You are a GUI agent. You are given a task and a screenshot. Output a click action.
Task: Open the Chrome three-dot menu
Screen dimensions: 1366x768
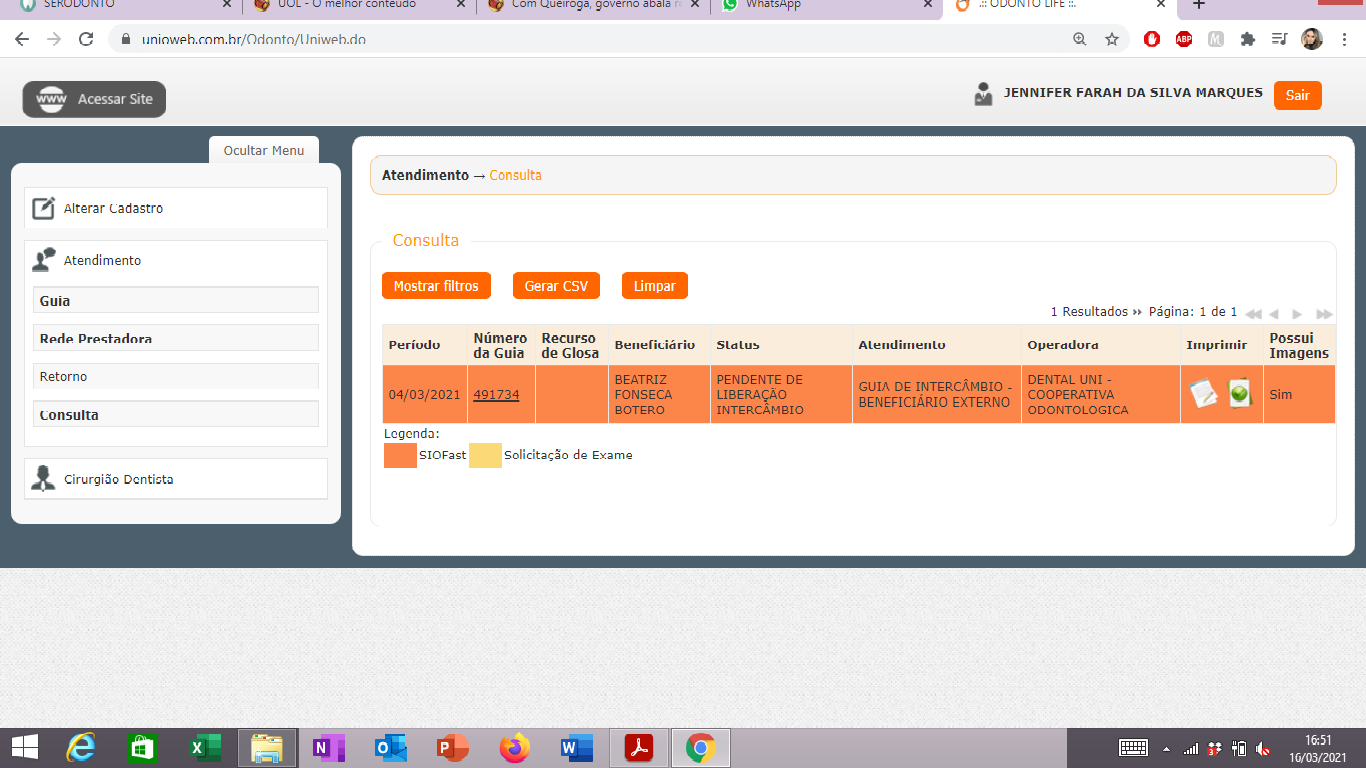[x=1343, y=39]
